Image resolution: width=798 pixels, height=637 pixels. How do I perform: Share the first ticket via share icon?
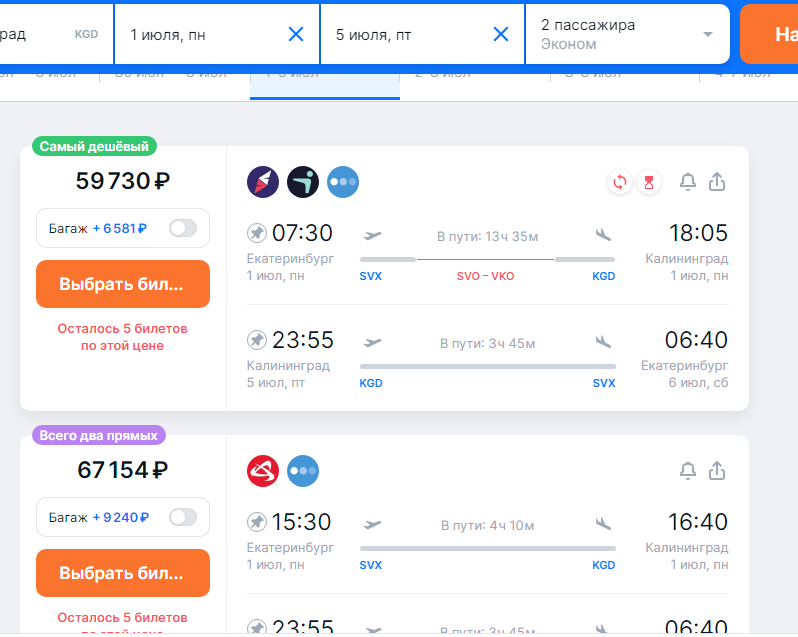717,181
